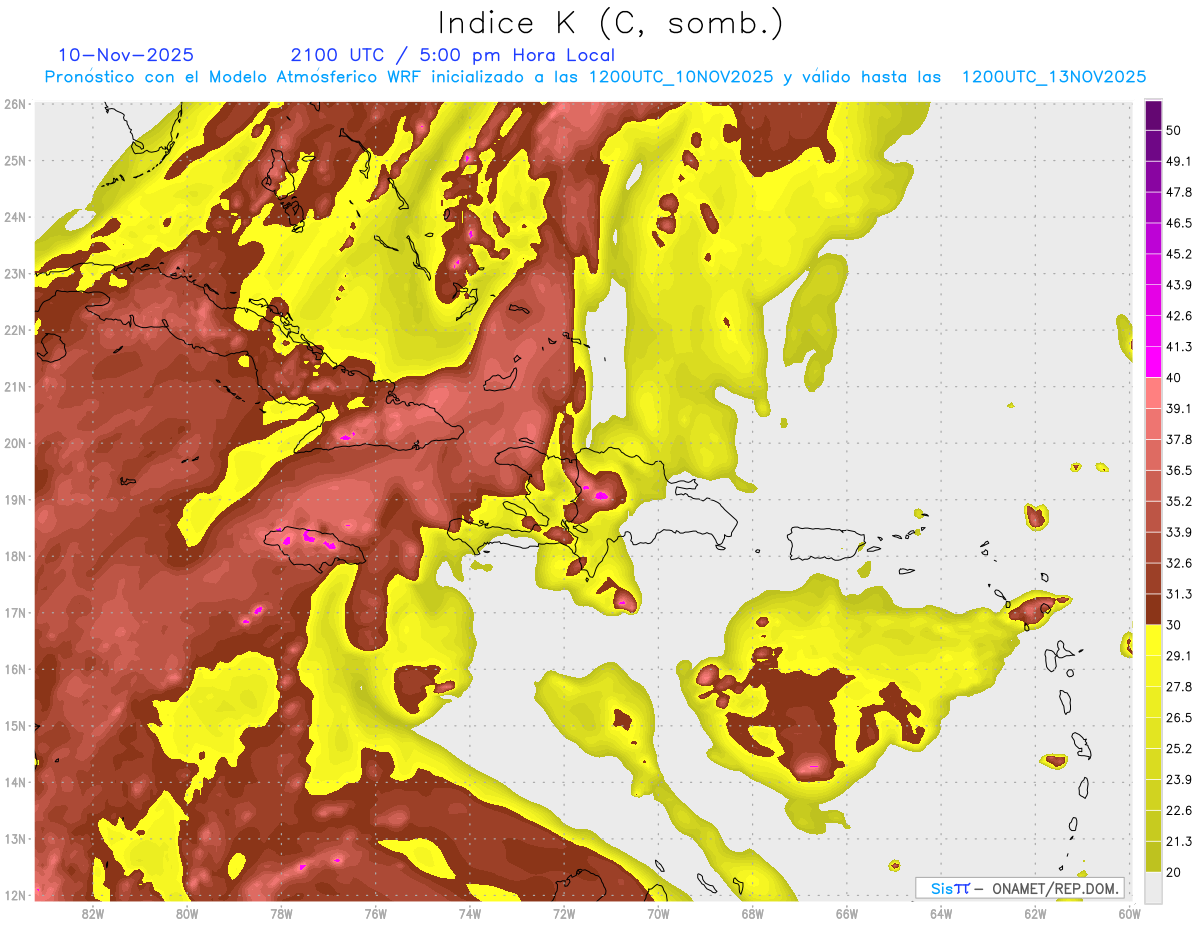The height and width of the screenshot is (927, 1200).
Task: Click the '18N' latitude axis label
Action: (x=15, y=556)
